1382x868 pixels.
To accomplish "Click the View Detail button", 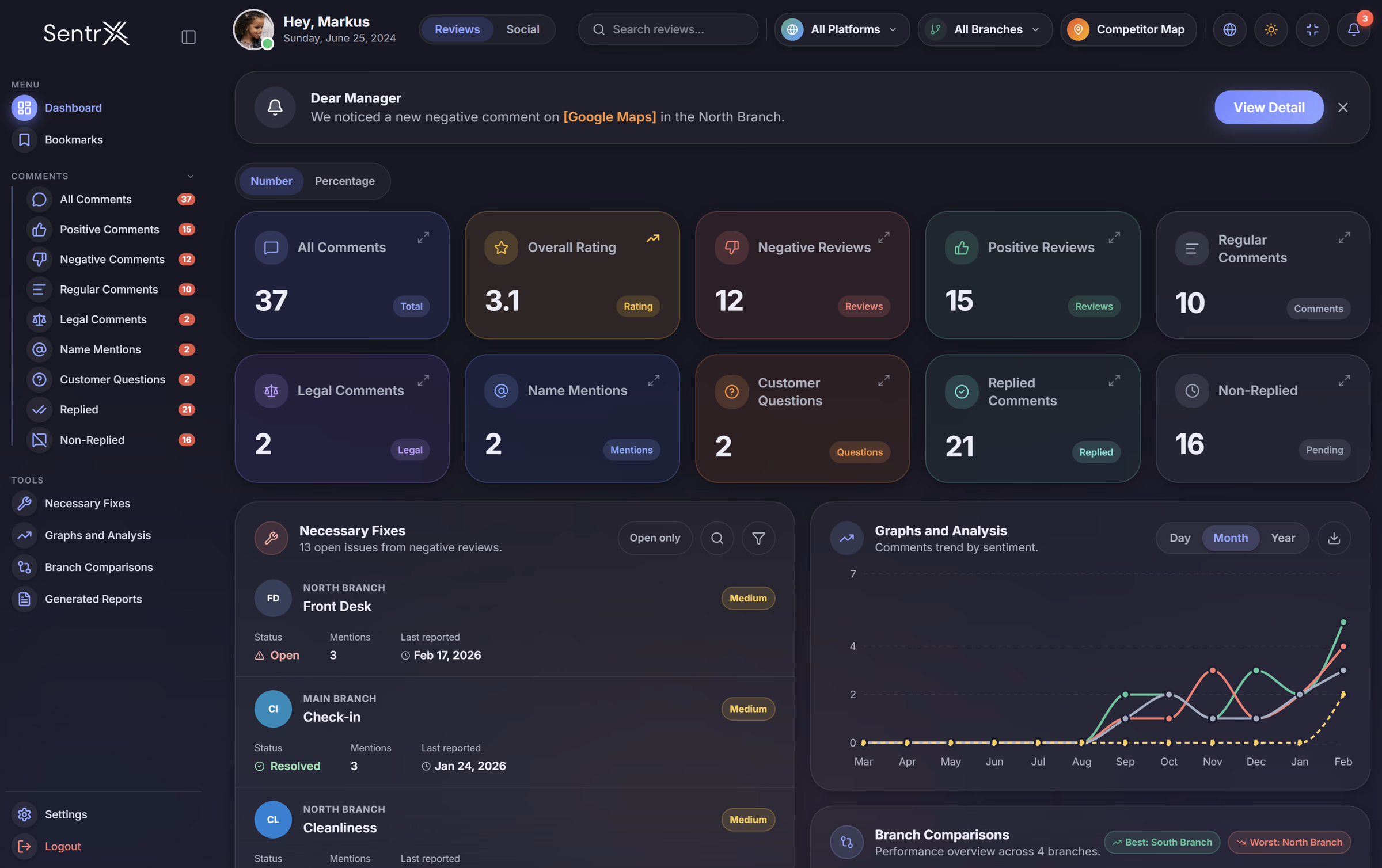I will point(1269,107).
